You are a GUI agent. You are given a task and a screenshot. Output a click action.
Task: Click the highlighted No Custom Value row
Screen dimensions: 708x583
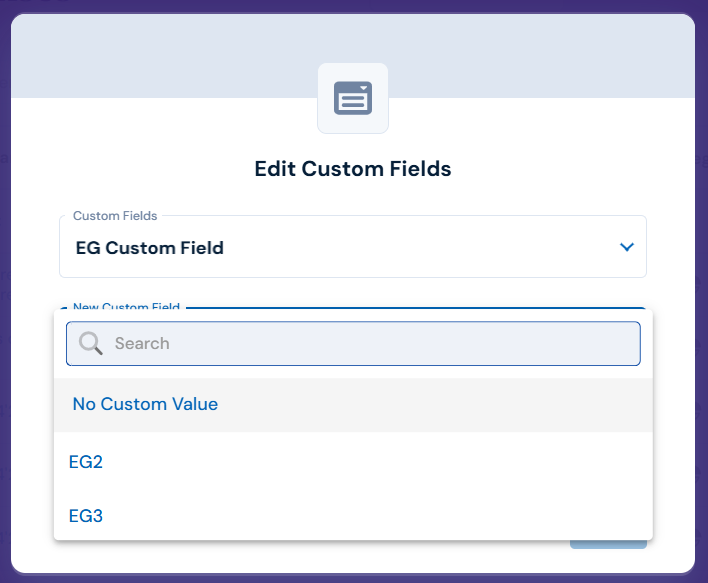[x=353, y=405]
